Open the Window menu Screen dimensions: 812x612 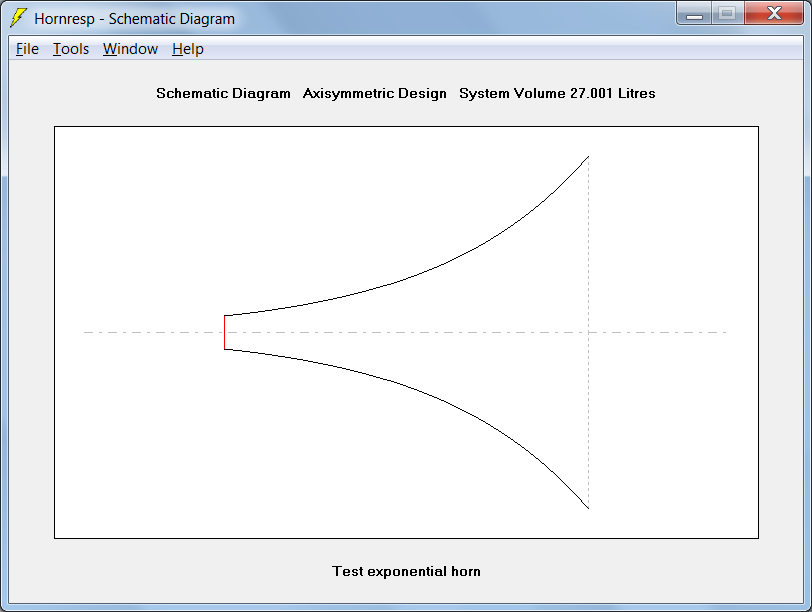tap(130, 49)
